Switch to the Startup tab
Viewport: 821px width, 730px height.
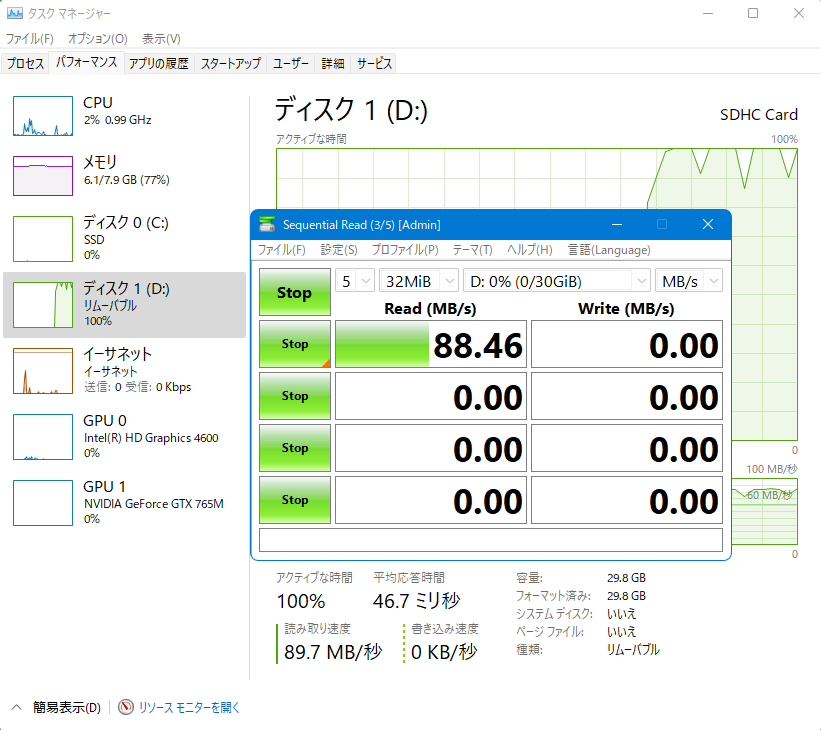[x=230, y=63]
